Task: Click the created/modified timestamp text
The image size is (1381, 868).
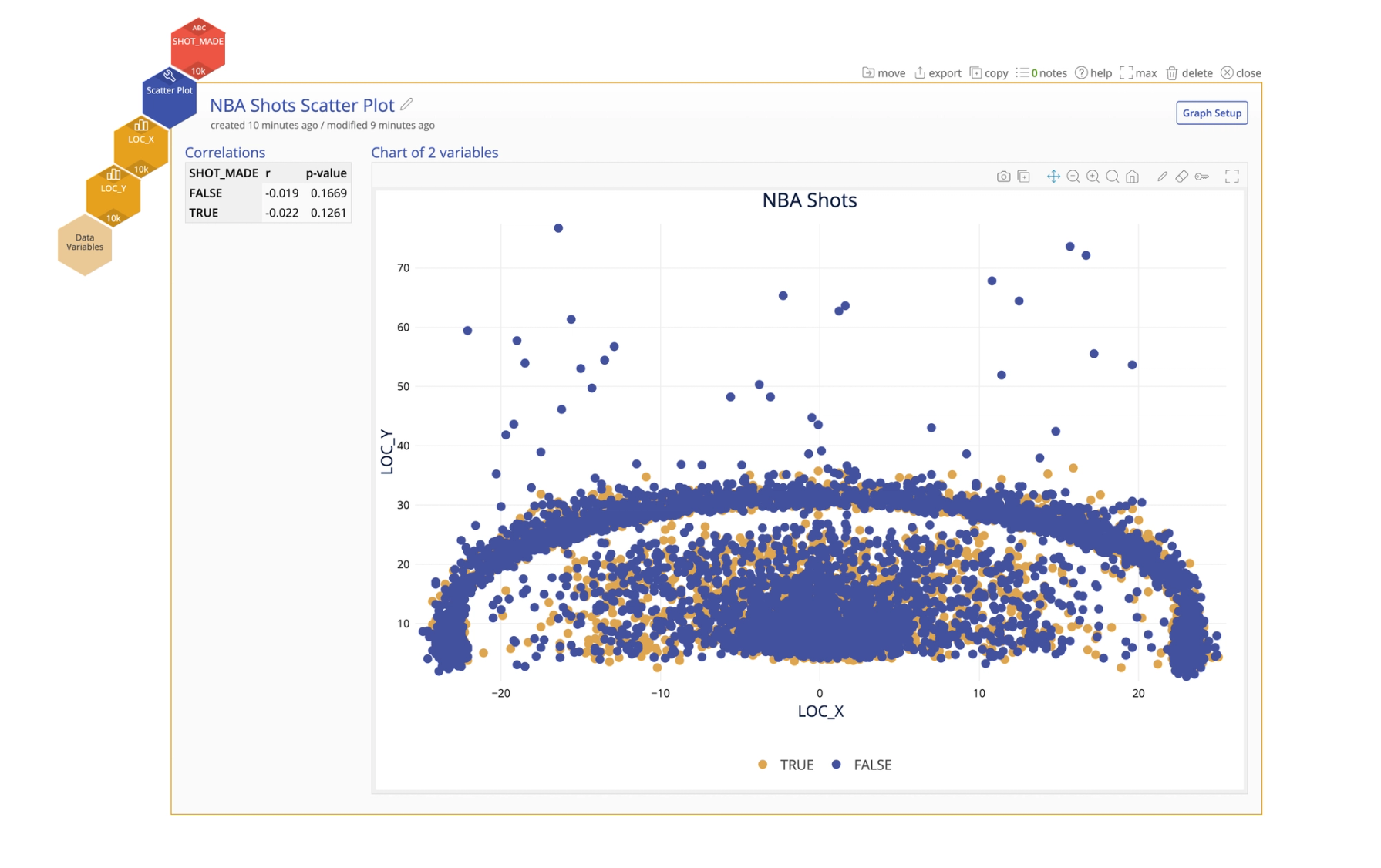Action: point(322,125)
